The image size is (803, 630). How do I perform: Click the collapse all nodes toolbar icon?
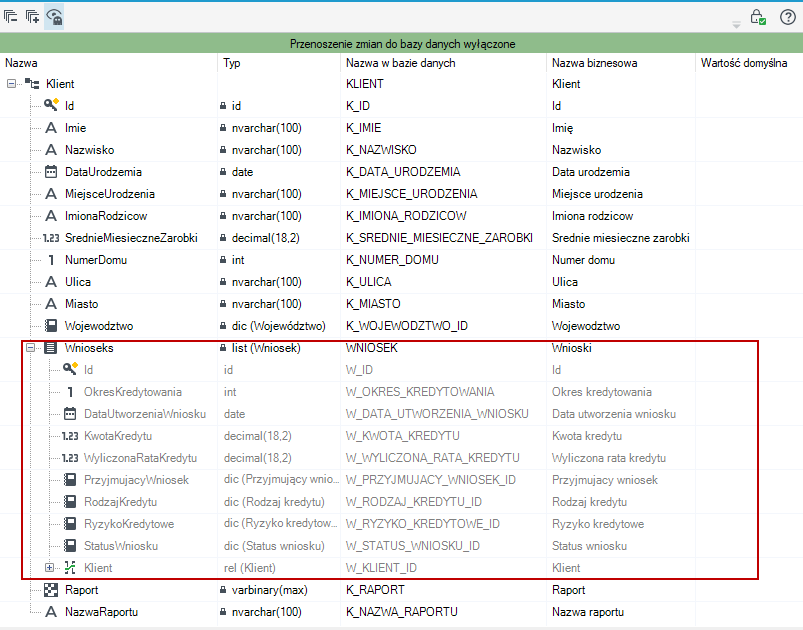tap(11, 16)
